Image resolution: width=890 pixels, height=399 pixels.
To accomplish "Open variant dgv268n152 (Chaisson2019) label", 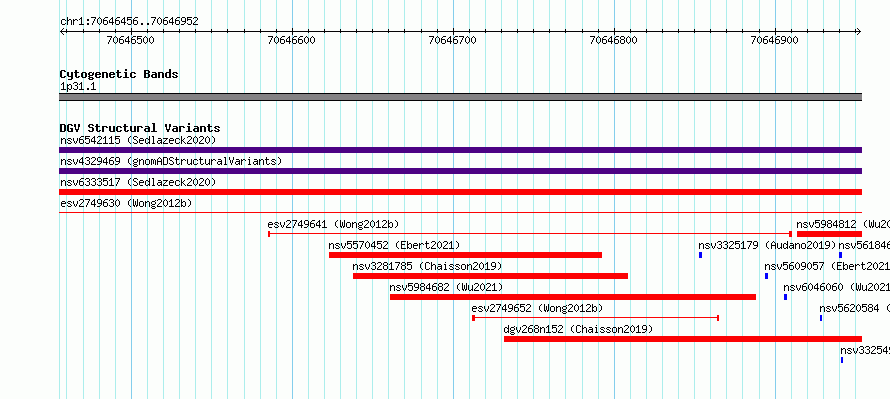I will (578, 329).
